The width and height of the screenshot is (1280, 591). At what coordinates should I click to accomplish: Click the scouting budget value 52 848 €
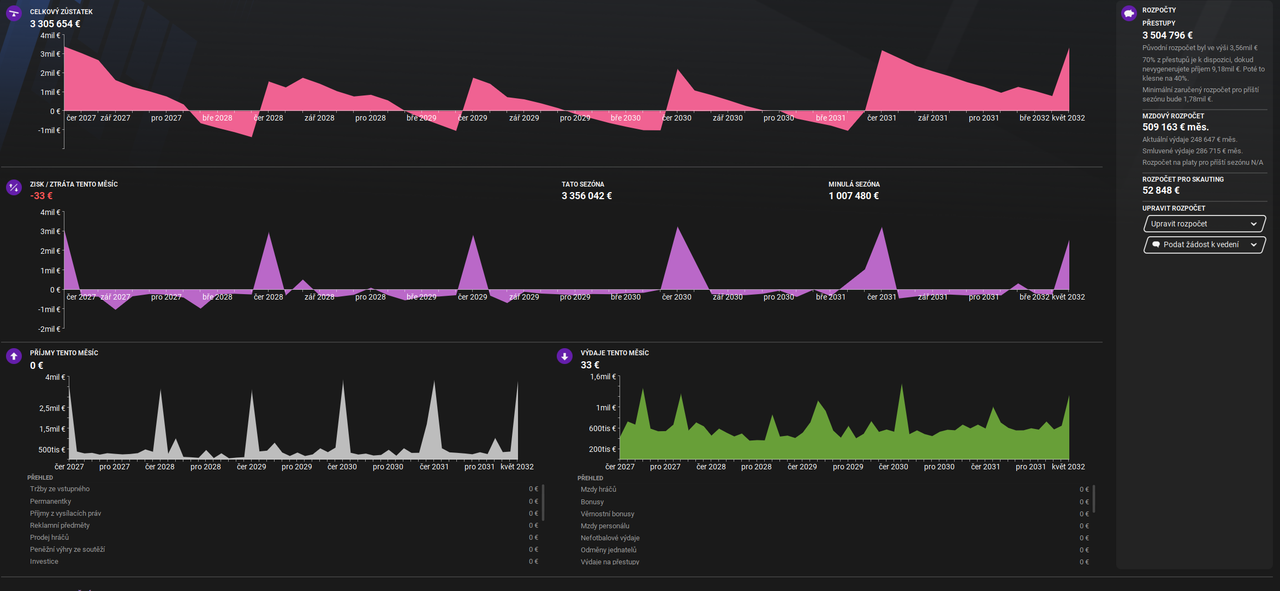(x=1162, y=190)
